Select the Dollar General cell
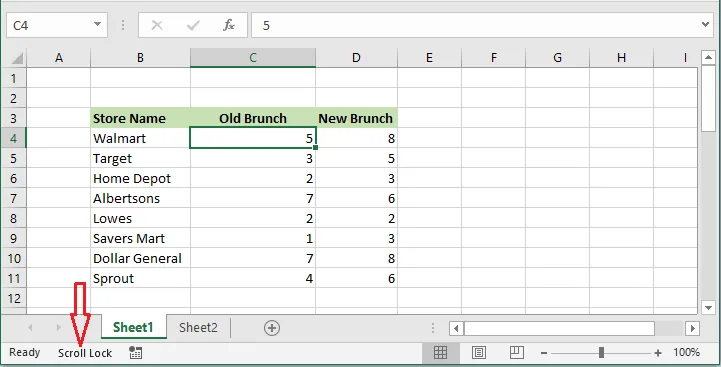The width and height of the screenshot is (721, 367). 140,258
